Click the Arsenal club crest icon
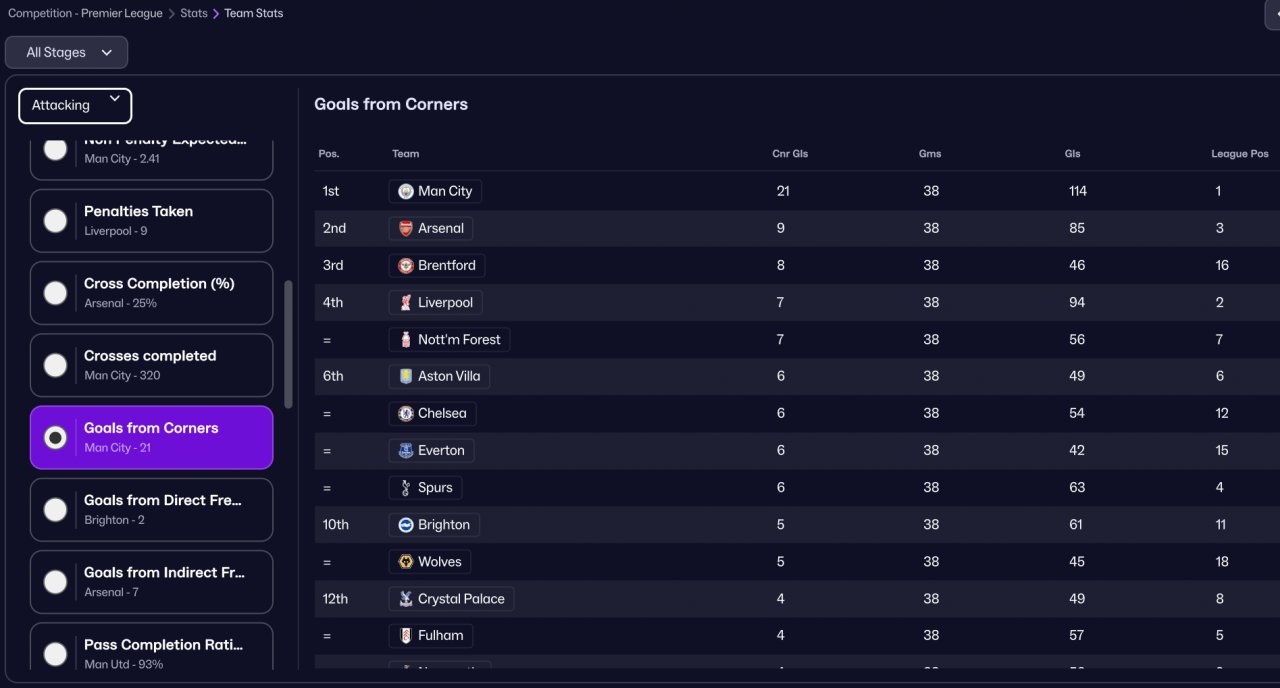1280x688 pixels. 406,228
